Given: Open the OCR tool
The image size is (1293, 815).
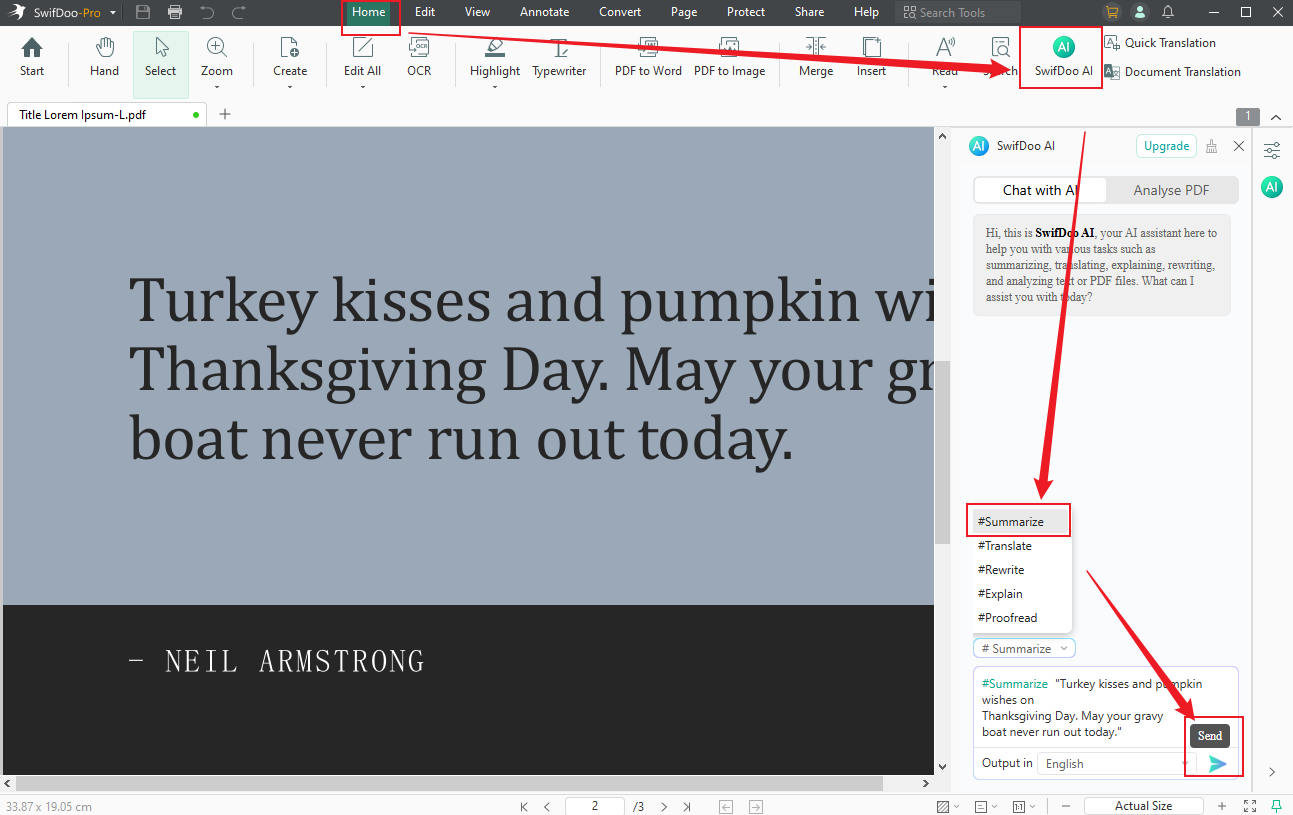Looking at the screenshot, I should click(419, 55).
